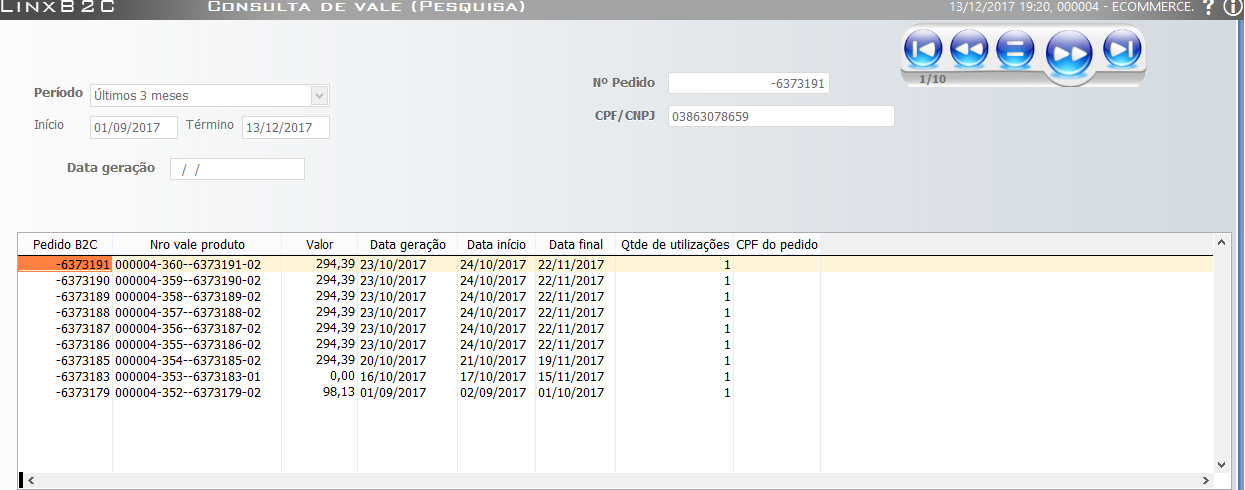Screen dimensions: 1245x490
Task: Sort by Pedido B2C column header
Action: coord(65,244)
